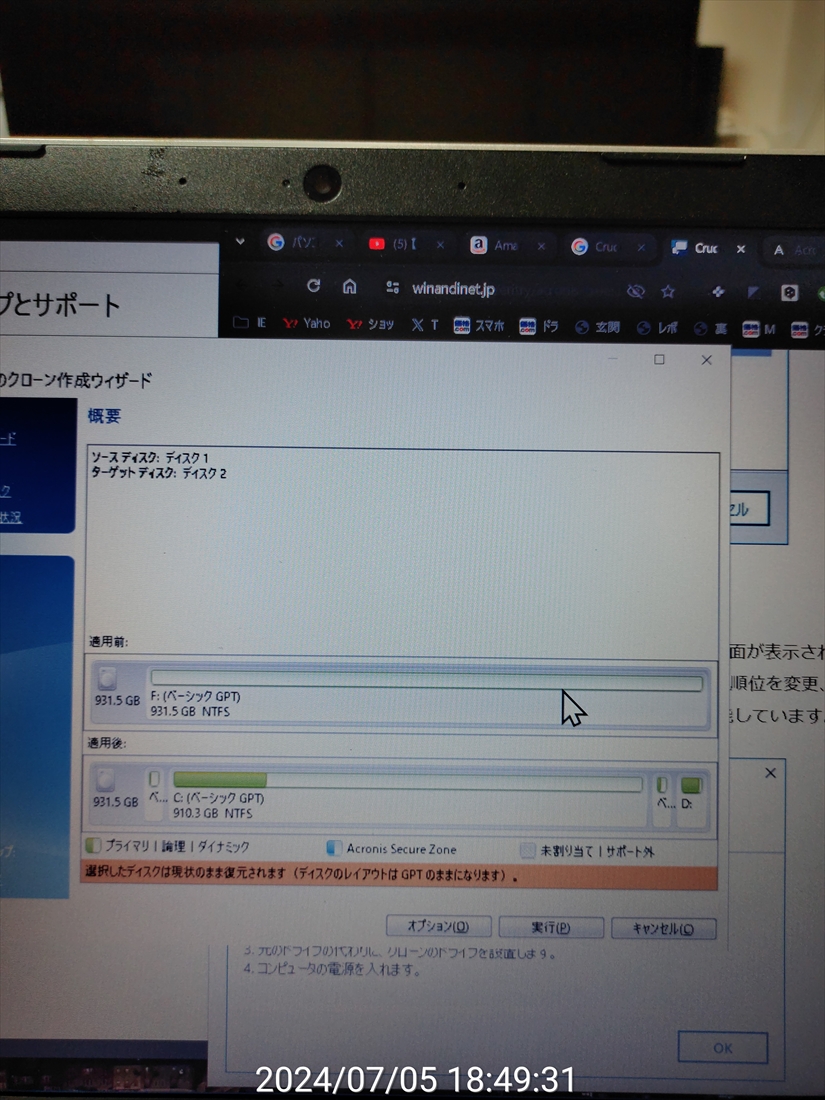Expand the tab search chevron
Viewport: 825px width, 1100px height.
[240, 242]
